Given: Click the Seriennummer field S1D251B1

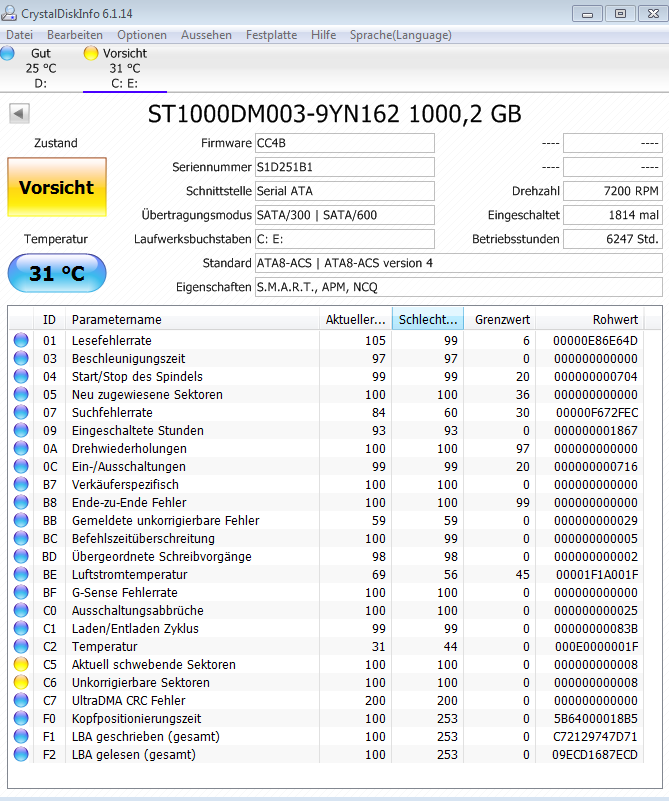Looking at the screenshot, I should click(345, 167).
